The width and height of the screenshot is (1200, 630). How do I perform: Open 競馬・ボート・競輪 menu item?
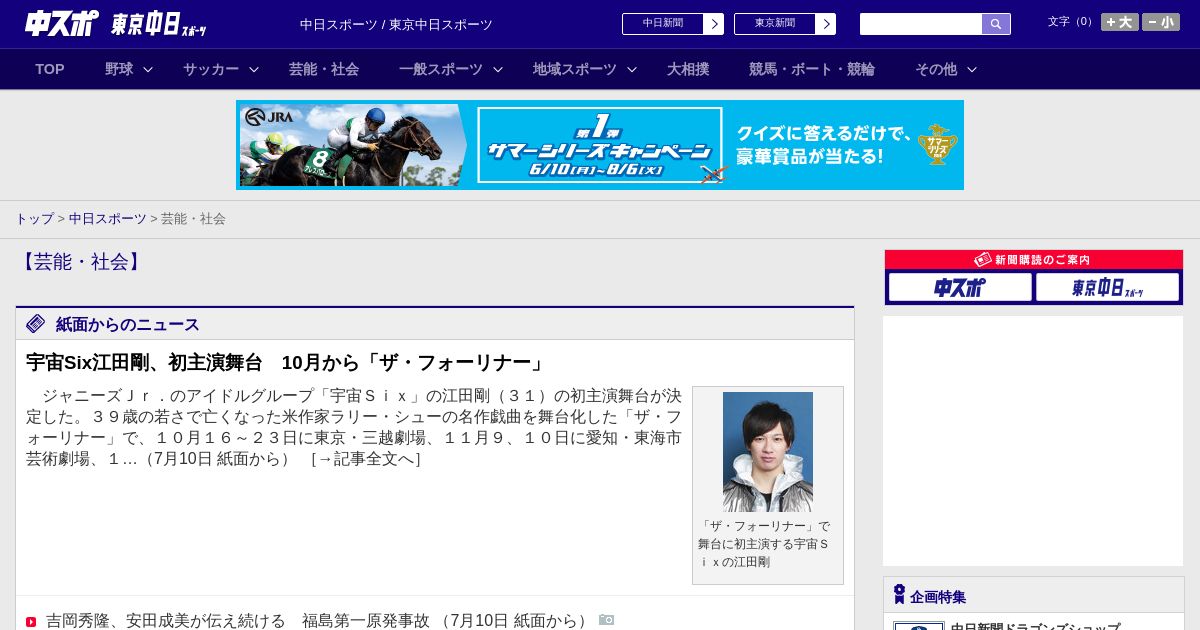[x=812, y=69]
